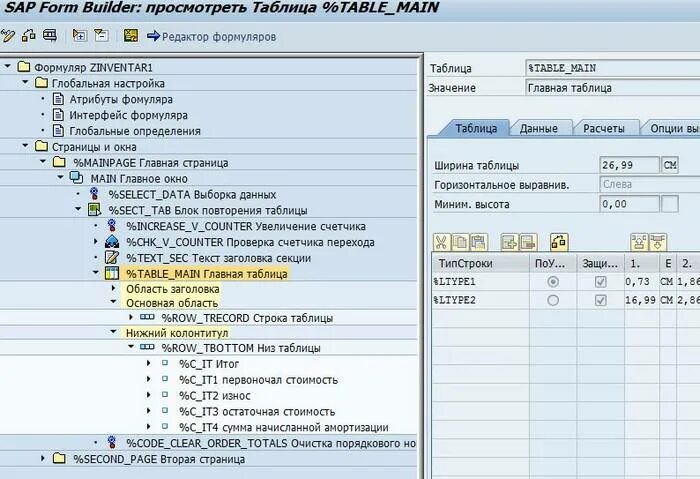Toggle protection checkbox for %LTYPE2

point(600,300)
